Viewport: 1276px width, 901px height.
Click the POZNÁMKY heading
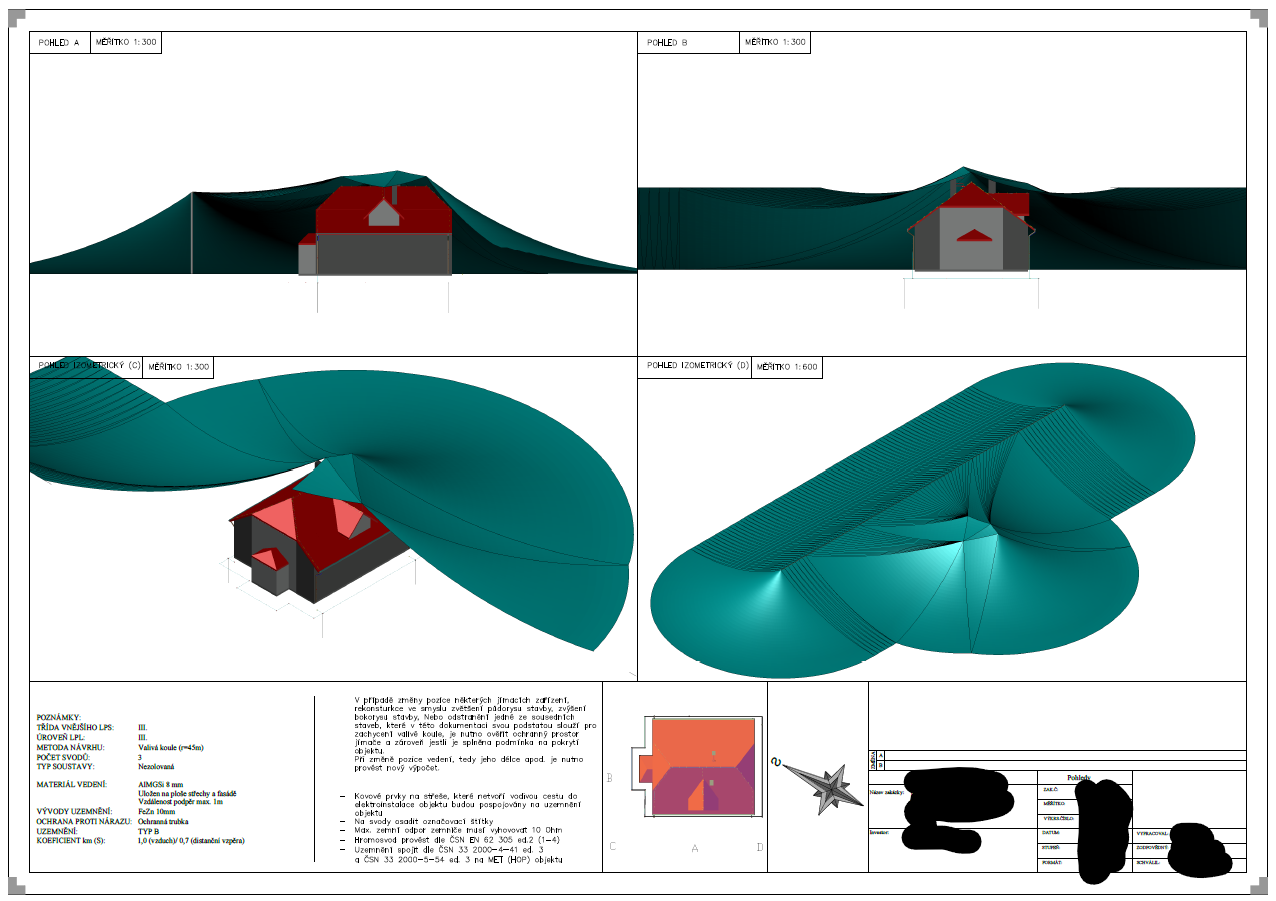(59, 718)
